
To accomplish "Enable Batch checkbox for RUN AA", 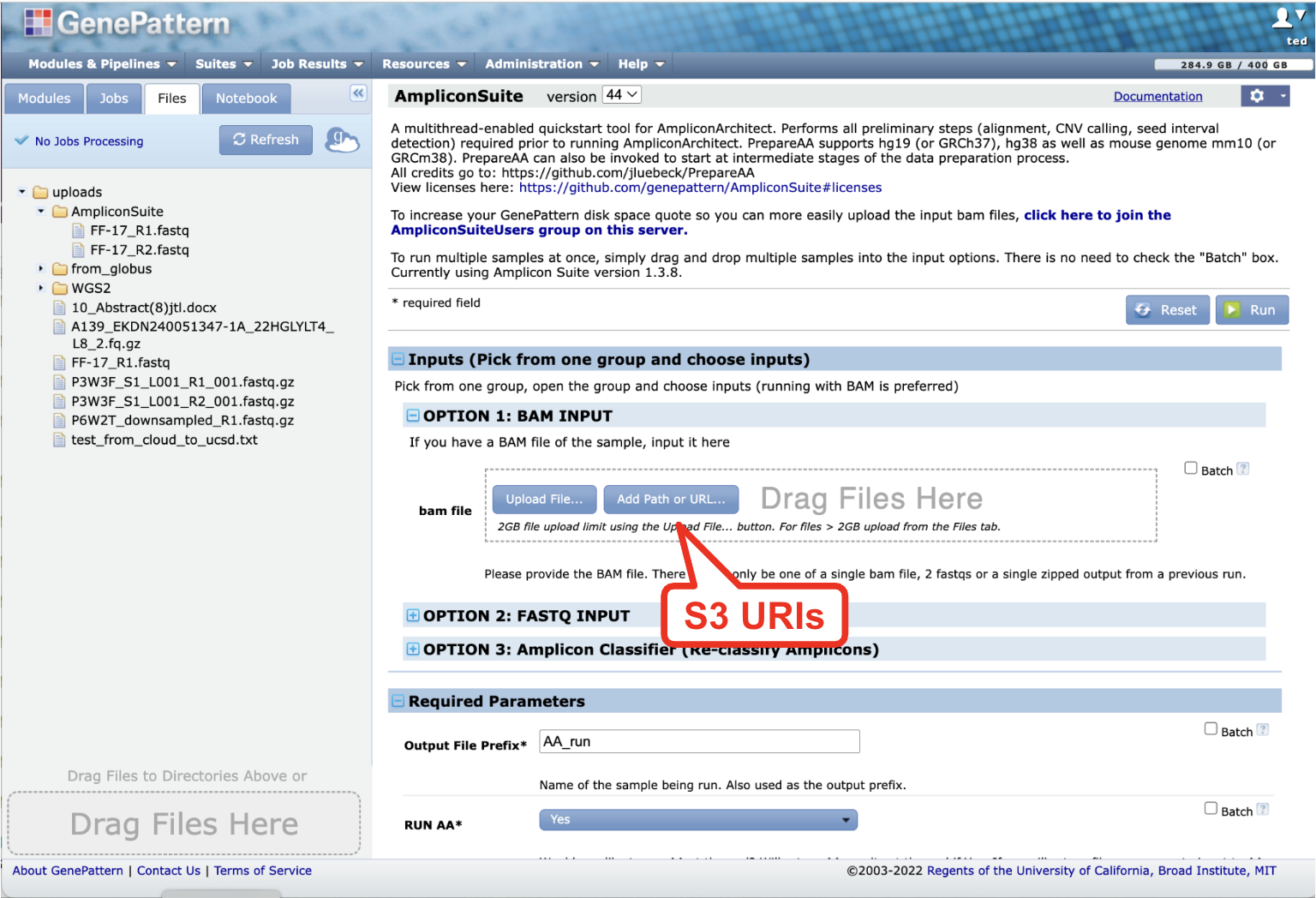I will click(1211, 808).
